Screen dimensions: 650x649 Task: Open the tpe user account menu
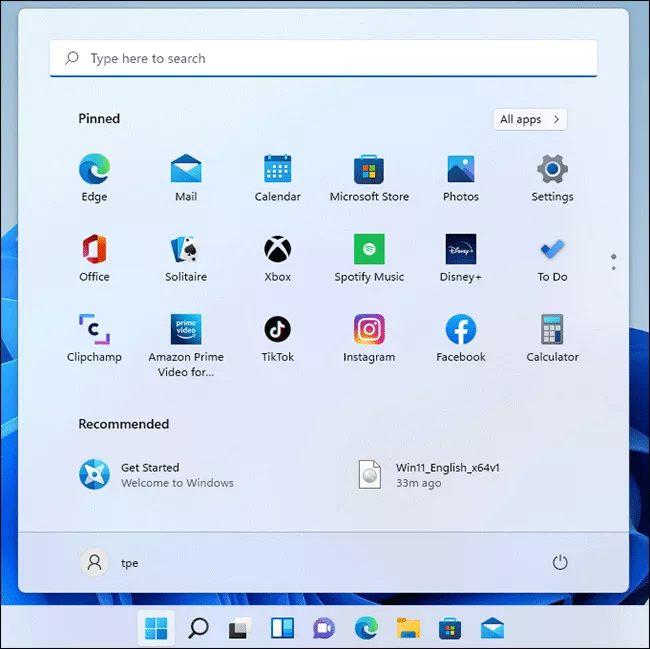click(x=109, y=562)
